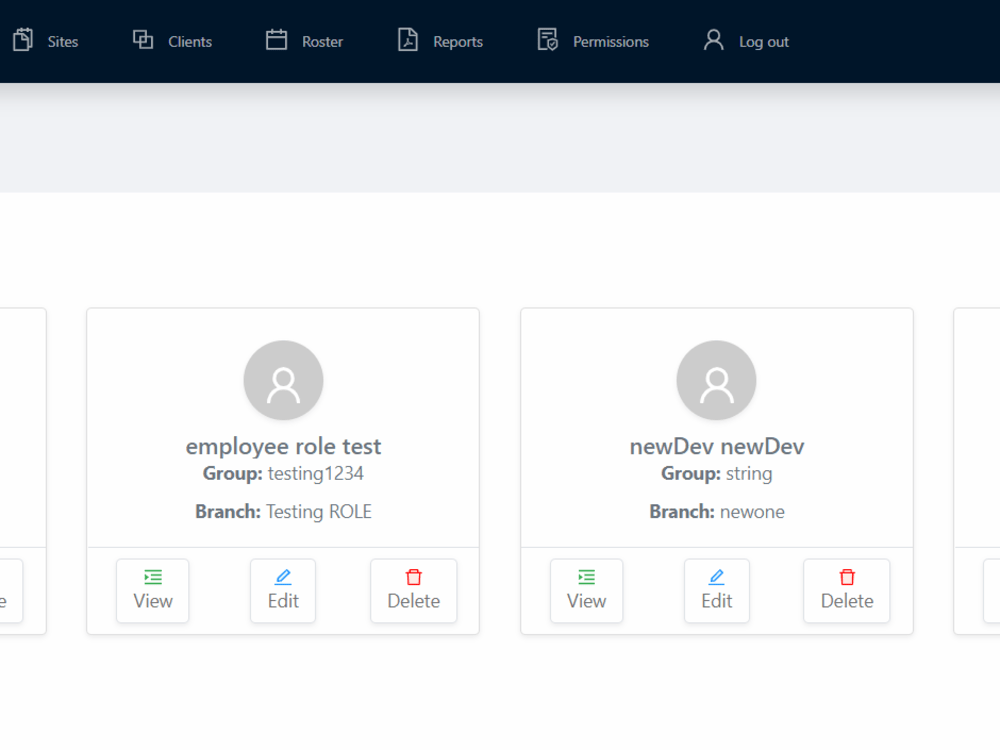Go to the Roster page
1000x750 pixels.
304,41
